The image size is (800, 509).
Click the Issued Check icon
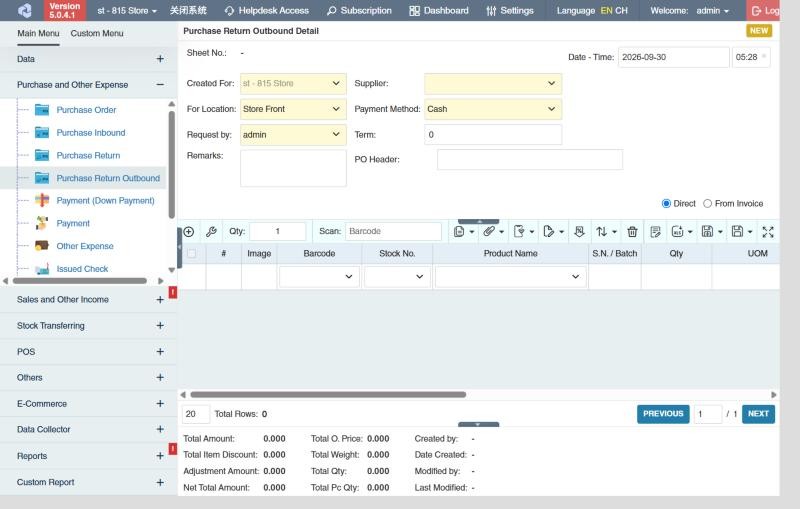[42, 269]
